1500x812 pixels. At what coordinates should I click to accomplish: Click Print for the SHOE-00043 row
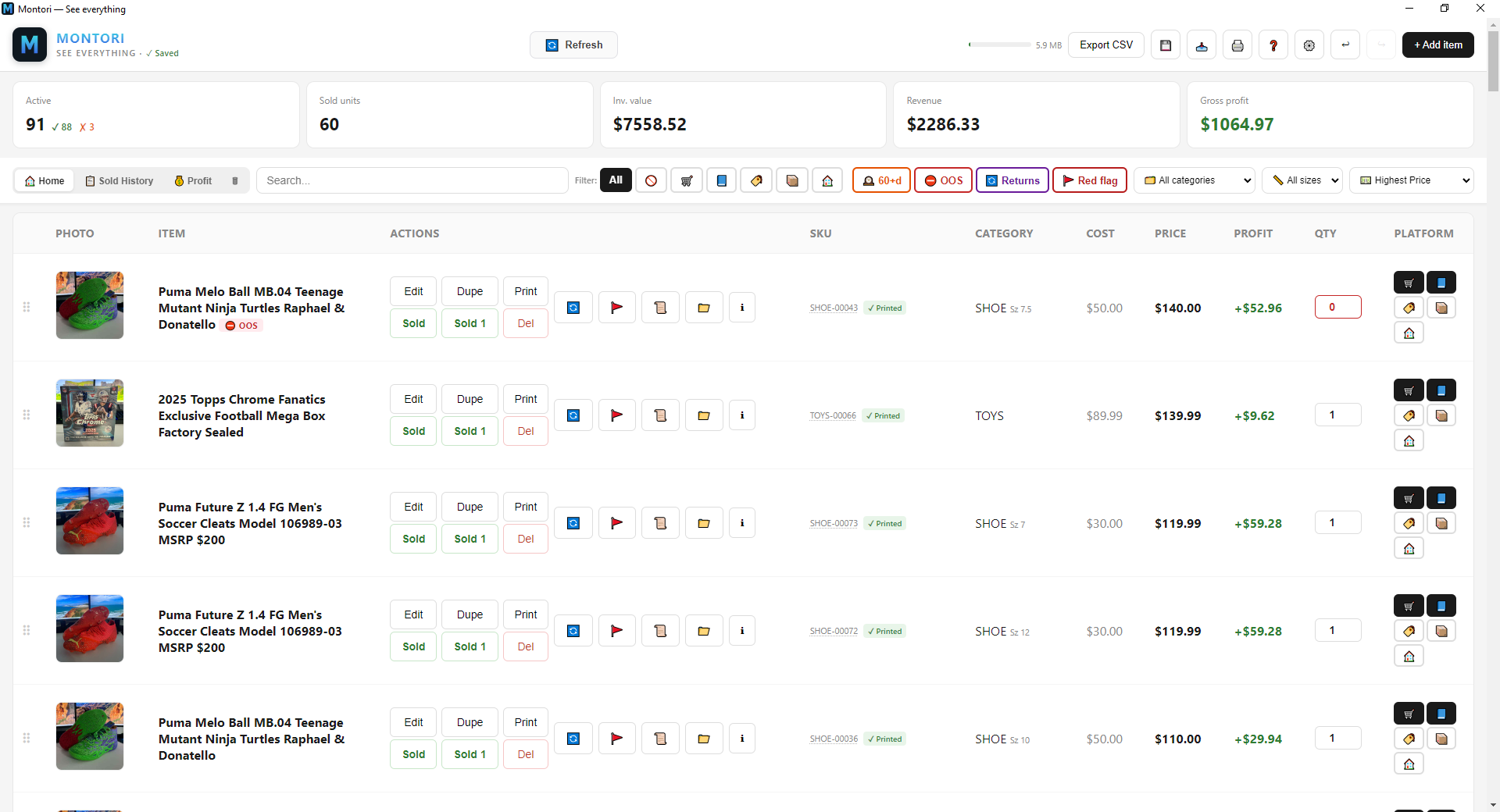pyautogui.click(x=526, y=292)
